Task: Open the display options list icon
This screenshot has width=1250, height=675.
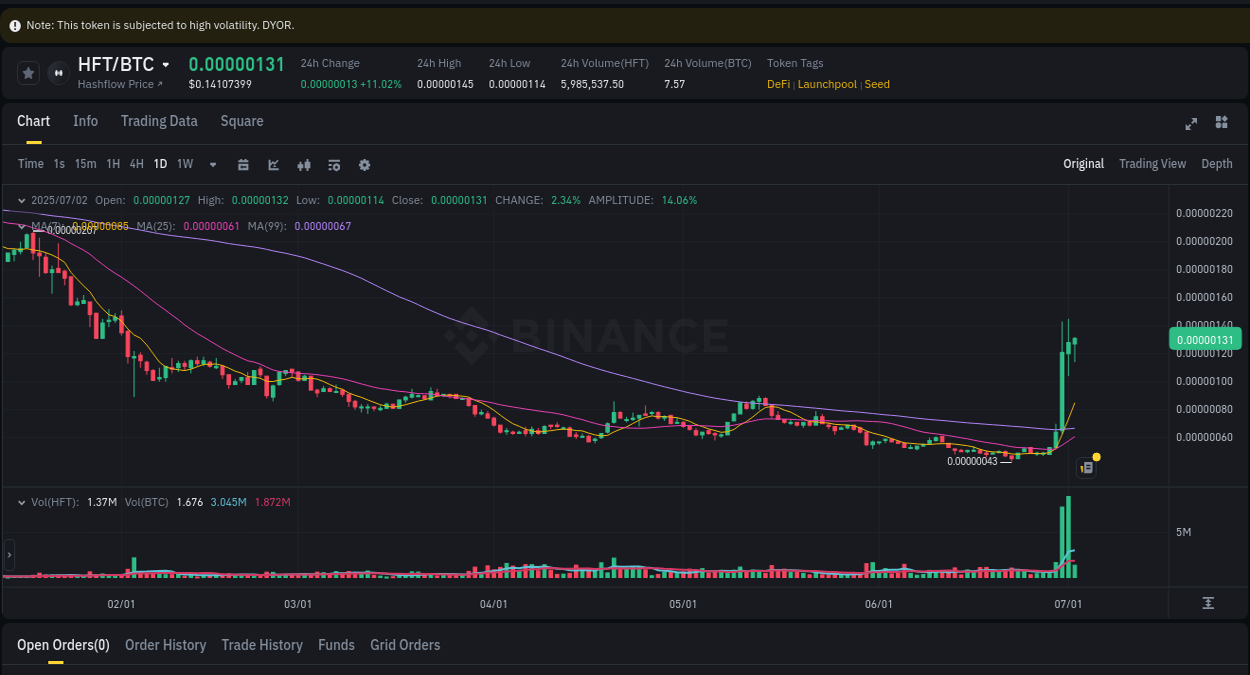Action: tap(333, 164)
